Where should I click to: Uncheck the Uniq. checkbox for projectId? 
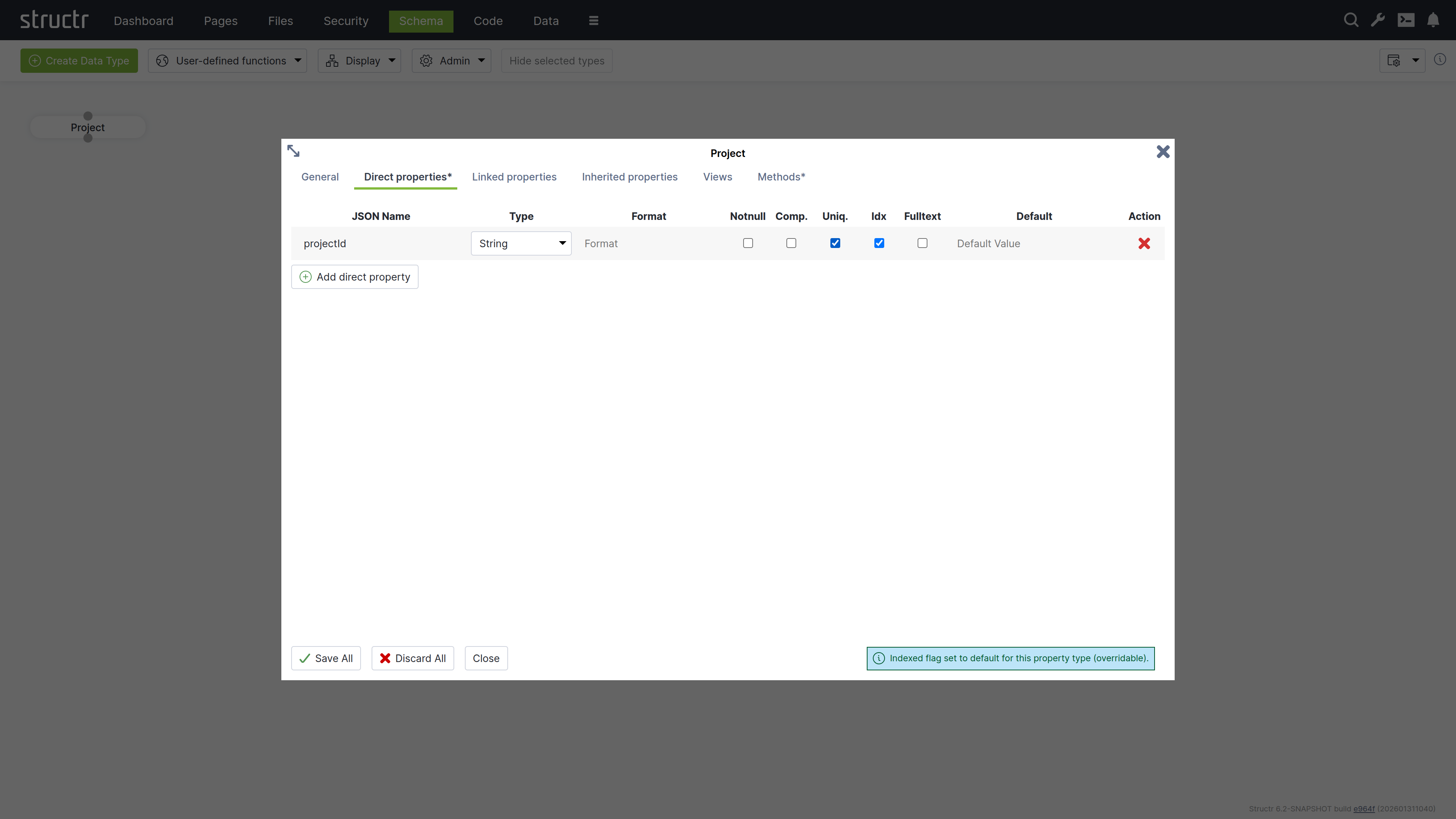click(x=835, y=243)
